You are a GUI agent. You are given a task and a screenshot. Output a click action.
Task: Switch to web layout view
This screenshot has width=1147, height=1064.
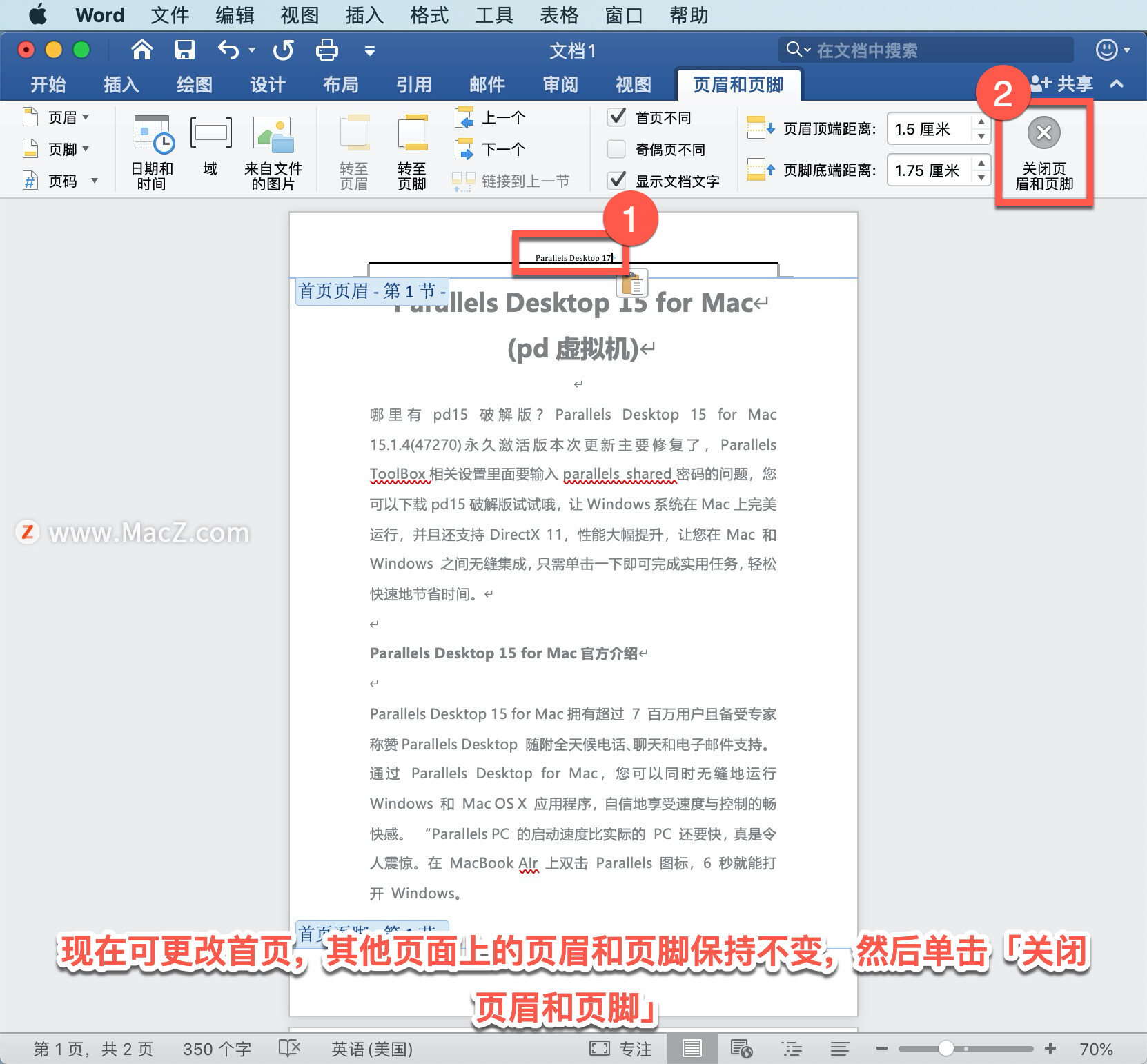pyautogui.click(x=741, y=1049)
